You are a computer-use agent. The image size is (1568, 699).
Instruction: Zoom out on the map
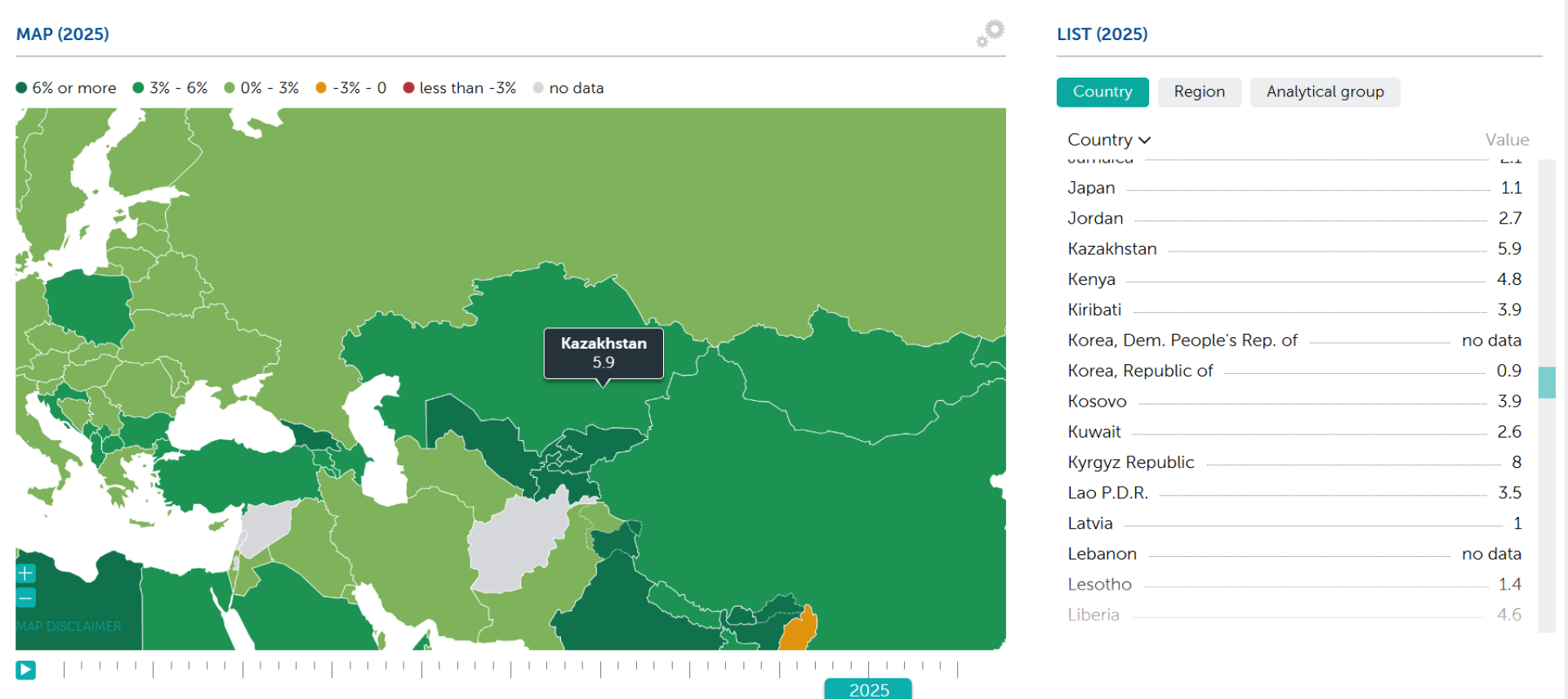(x=25, y=598)
